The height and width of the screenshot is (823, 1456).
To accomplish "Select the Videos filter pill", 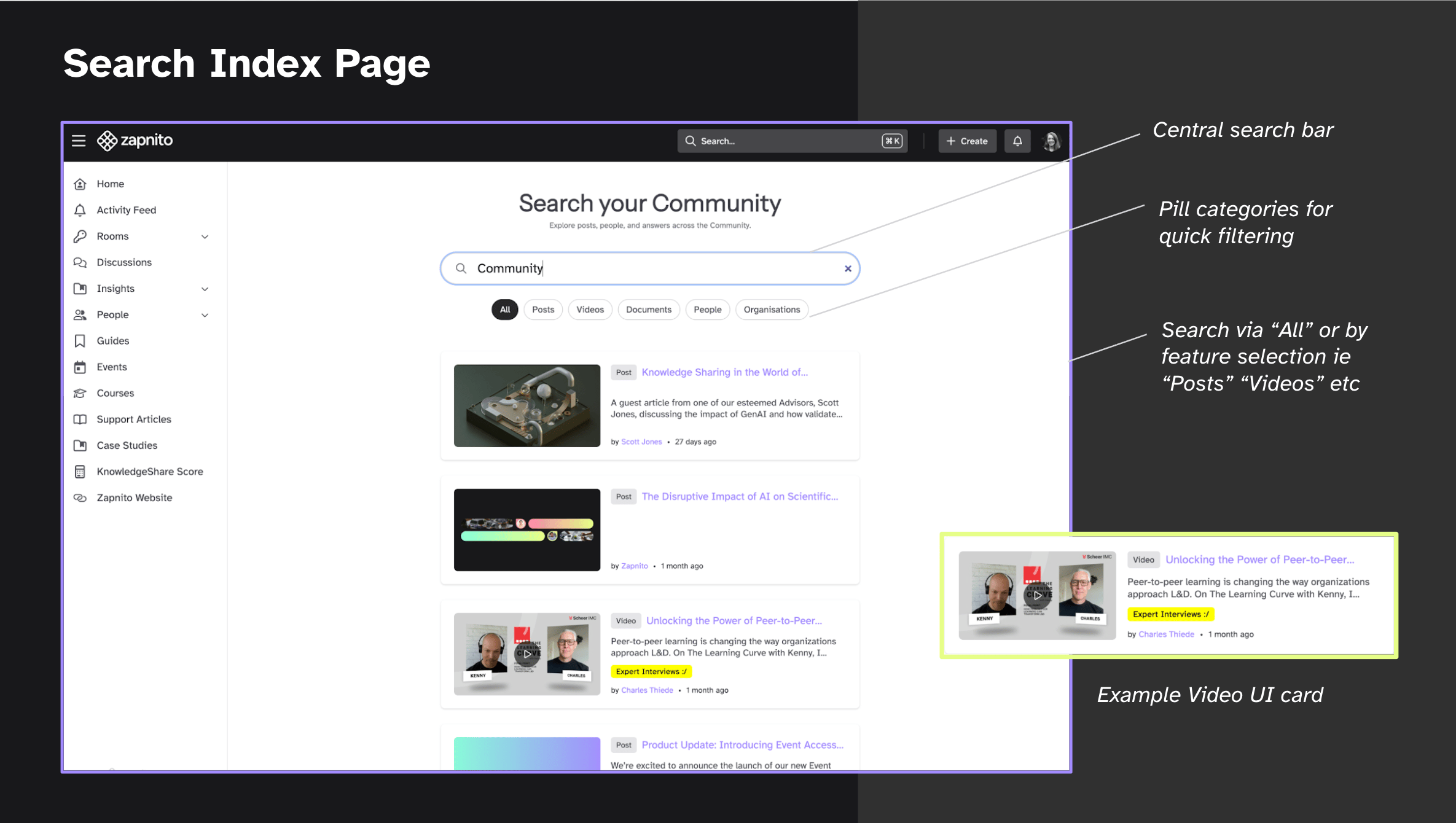I will coord(590,310).
